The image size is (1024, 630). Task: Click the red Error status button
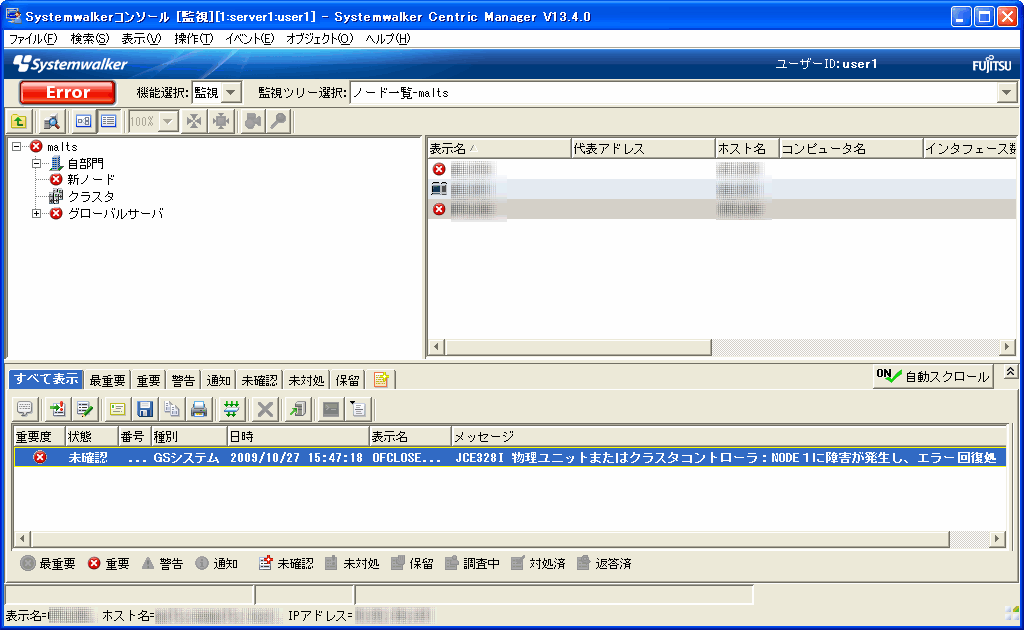(67, 93)
